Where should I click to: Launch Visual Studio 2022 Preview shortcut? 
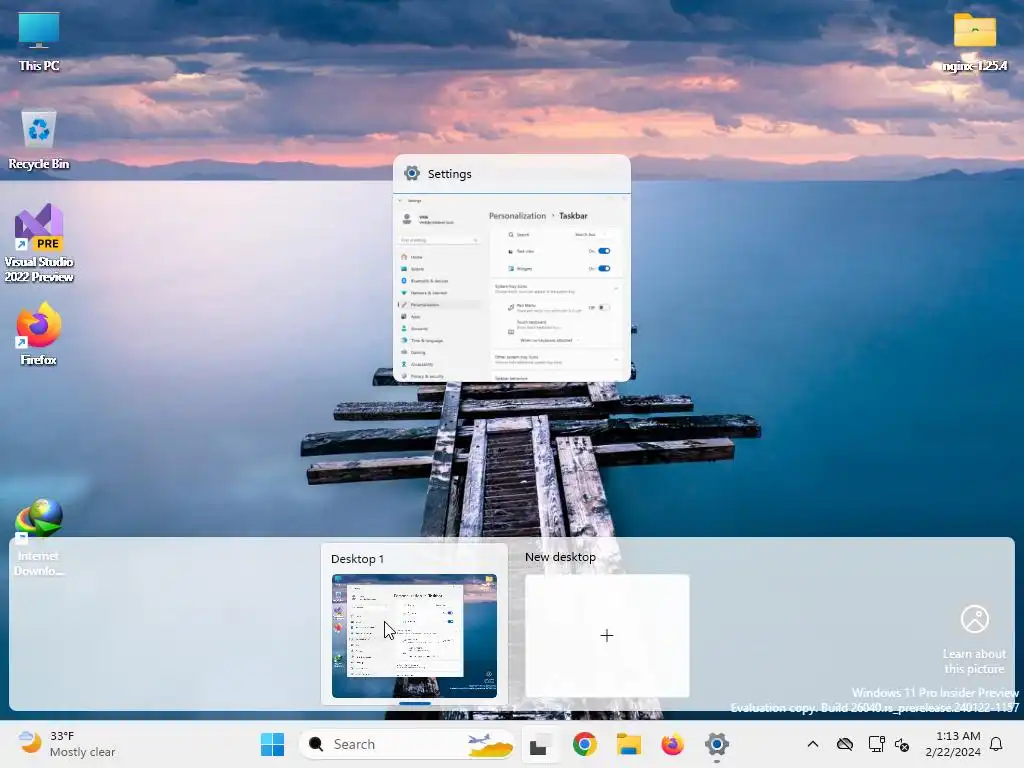[39, 244]
